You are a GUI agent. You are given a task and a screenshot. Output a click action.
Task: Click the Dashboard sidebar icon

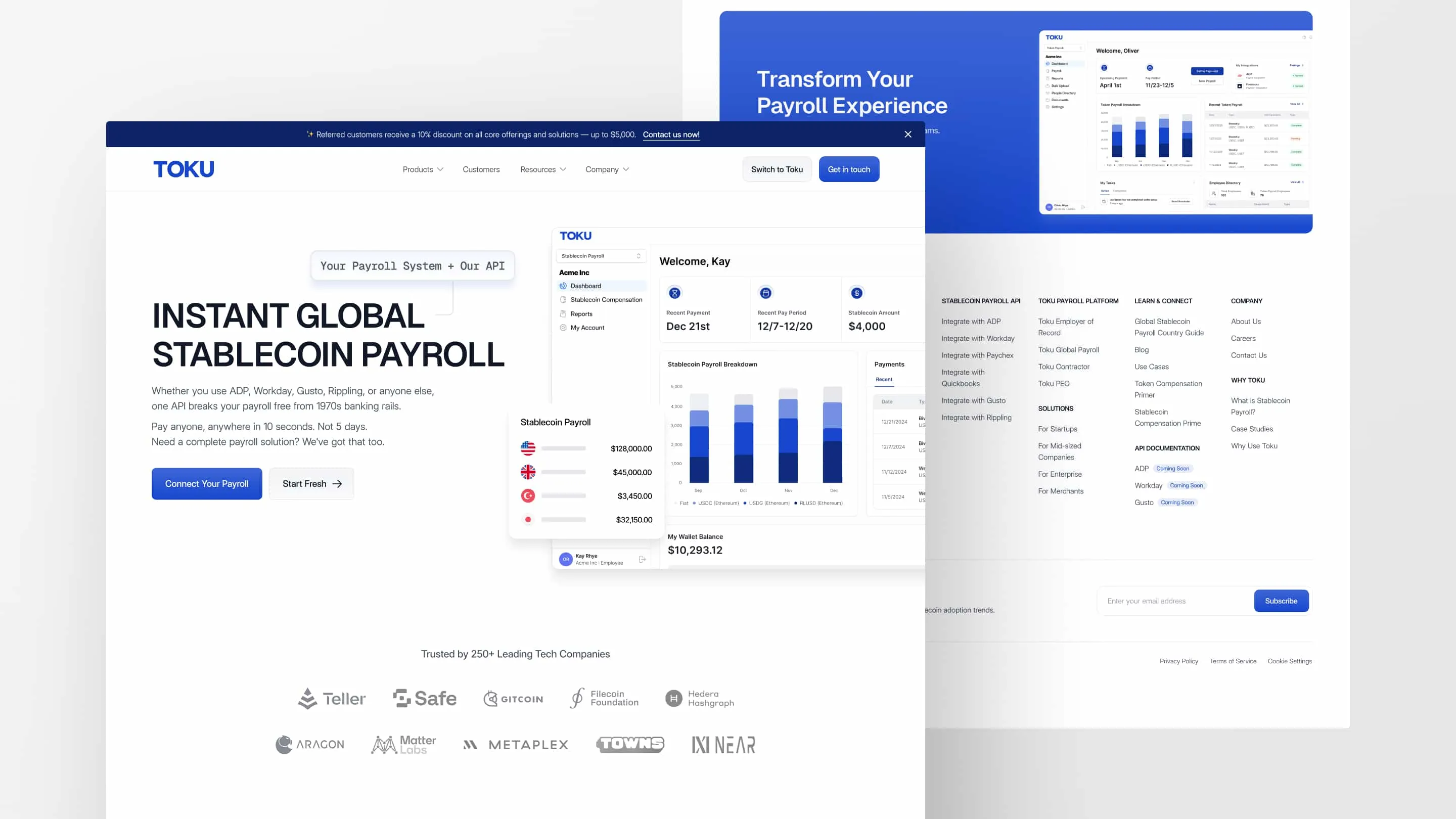(563, 286)
